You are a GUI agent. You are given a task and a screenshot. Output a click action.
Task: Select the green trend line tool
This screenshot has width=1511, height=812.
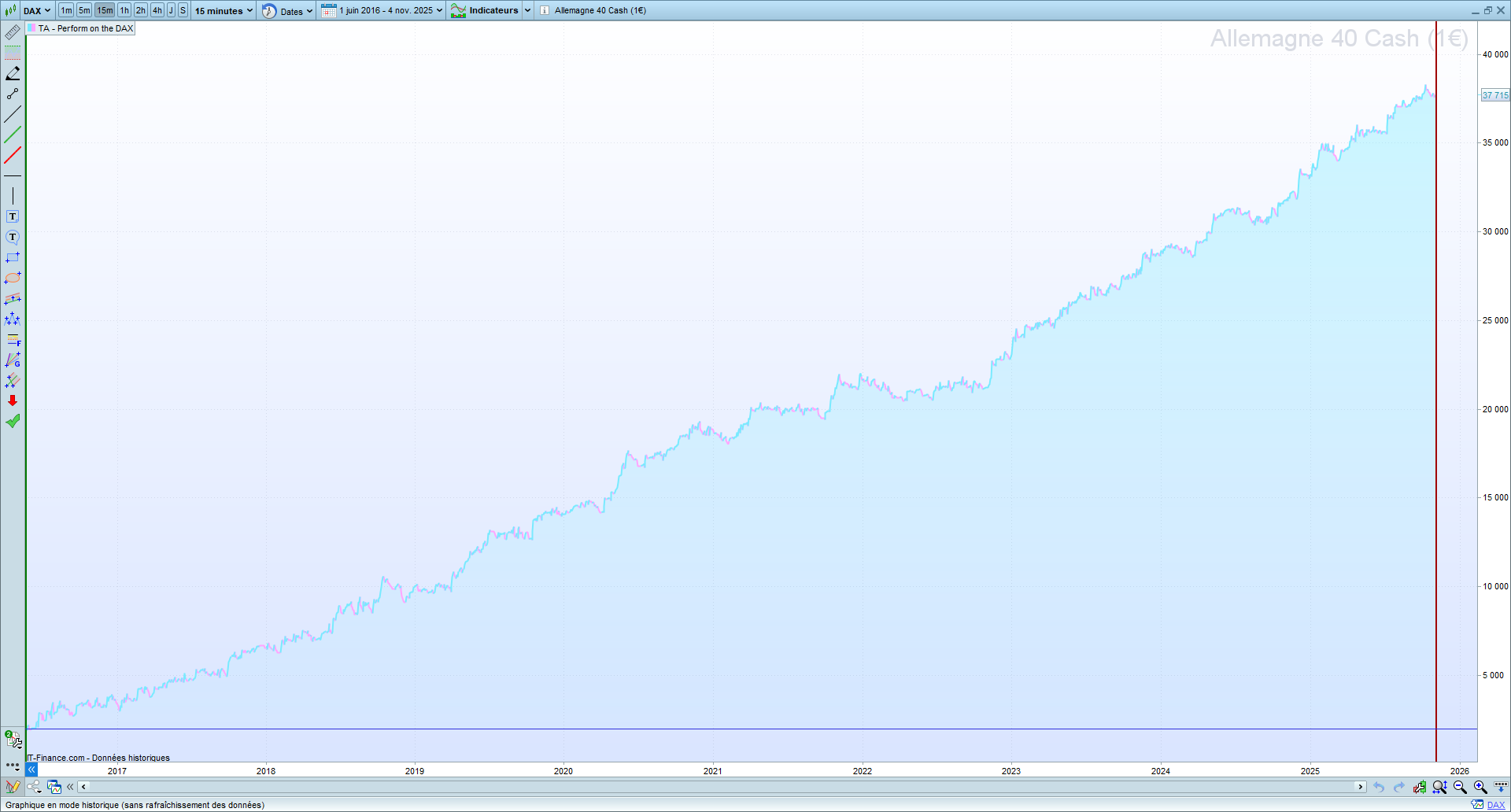(13, 135)
